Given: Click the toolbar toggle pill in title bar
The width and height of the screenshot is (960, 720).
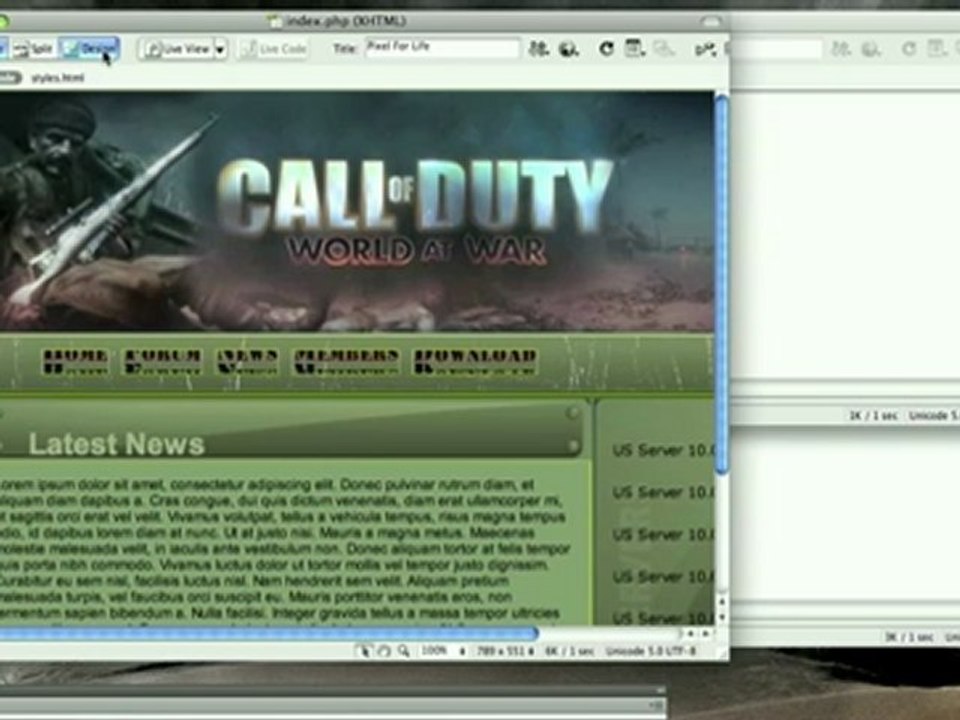Looking at the screenshot, I should 710,21.
